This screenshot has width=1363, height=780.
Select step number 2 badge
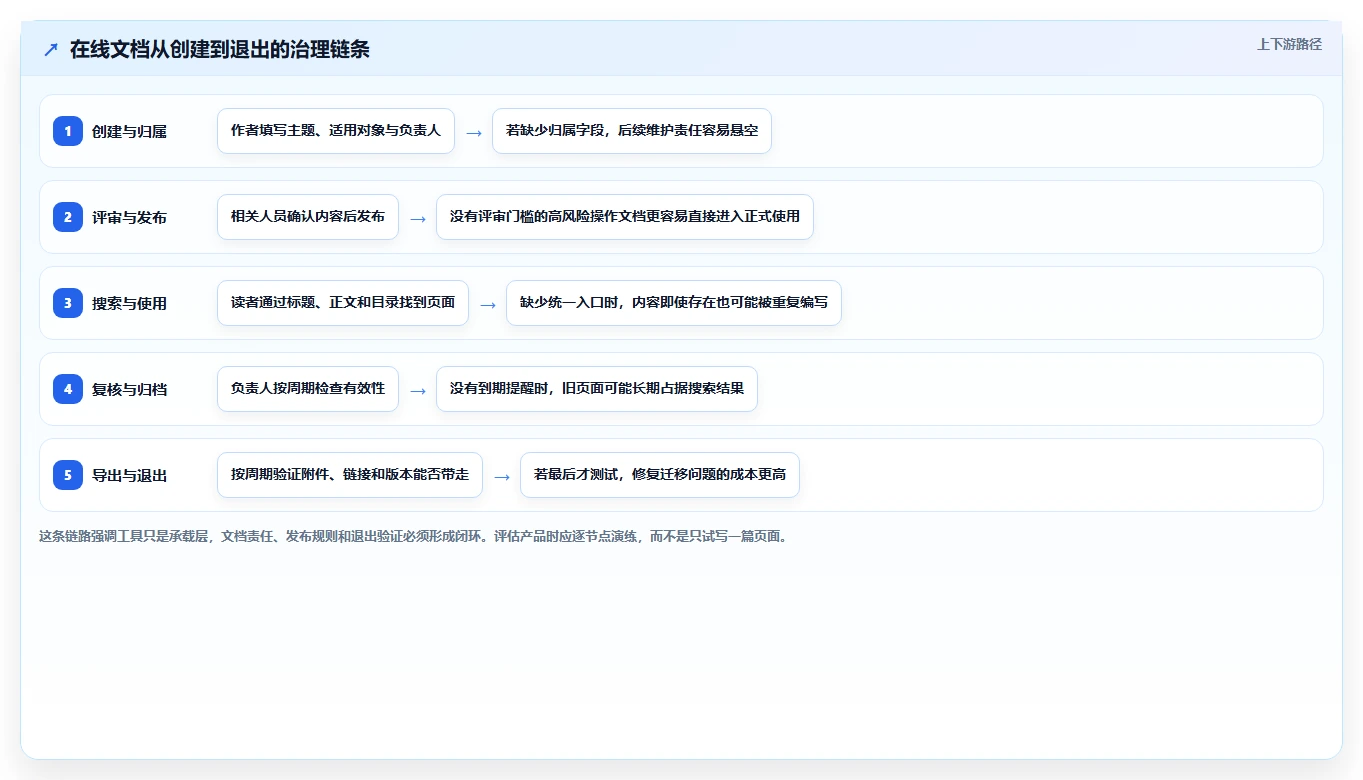68,217
